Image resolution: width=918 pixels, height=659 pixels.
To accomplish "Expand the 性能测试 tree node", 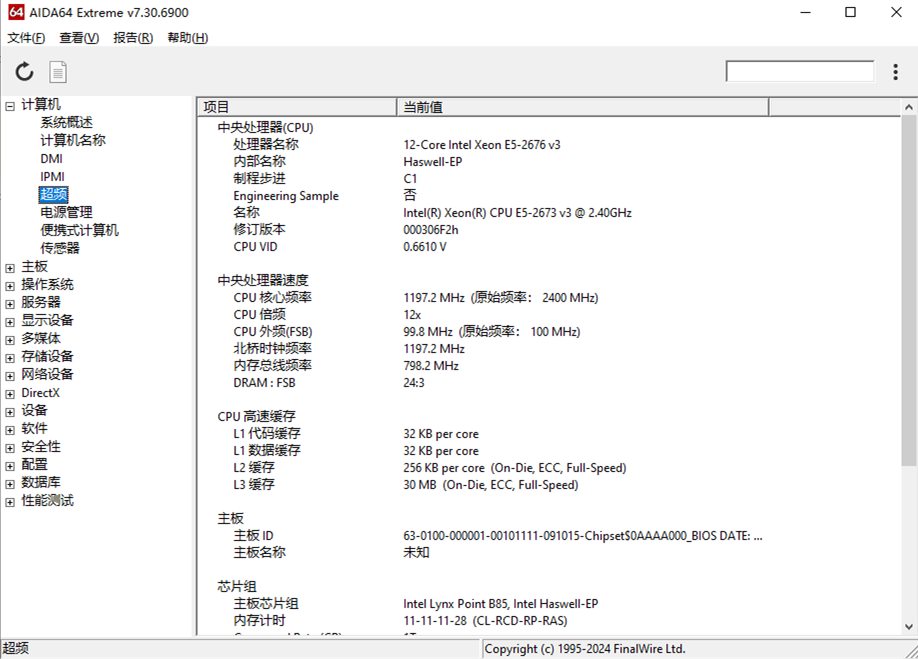I will [x=10, y=501].
